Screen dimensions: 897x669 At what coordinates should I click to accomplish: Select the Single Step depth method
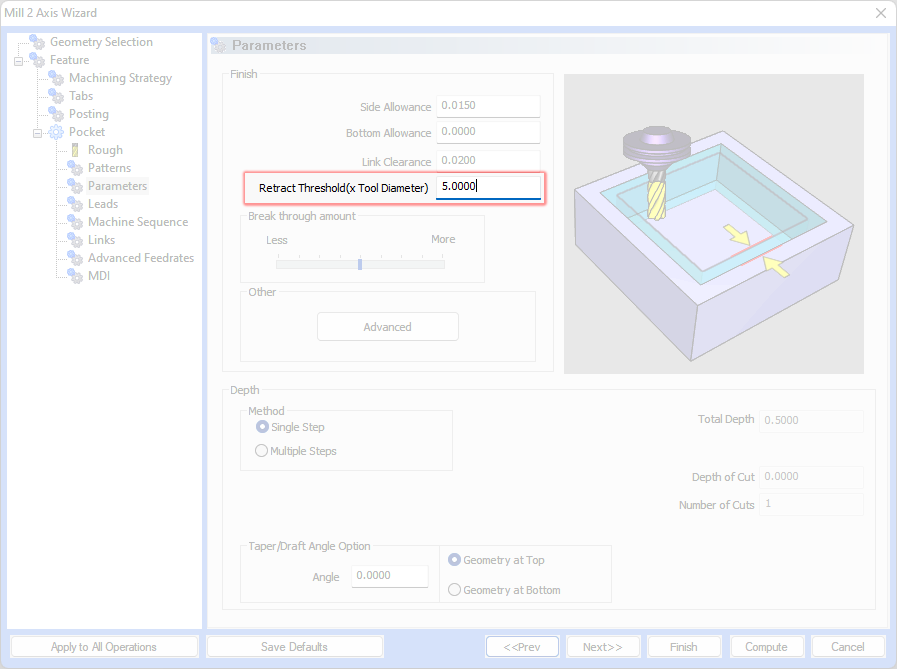[262, 427]
